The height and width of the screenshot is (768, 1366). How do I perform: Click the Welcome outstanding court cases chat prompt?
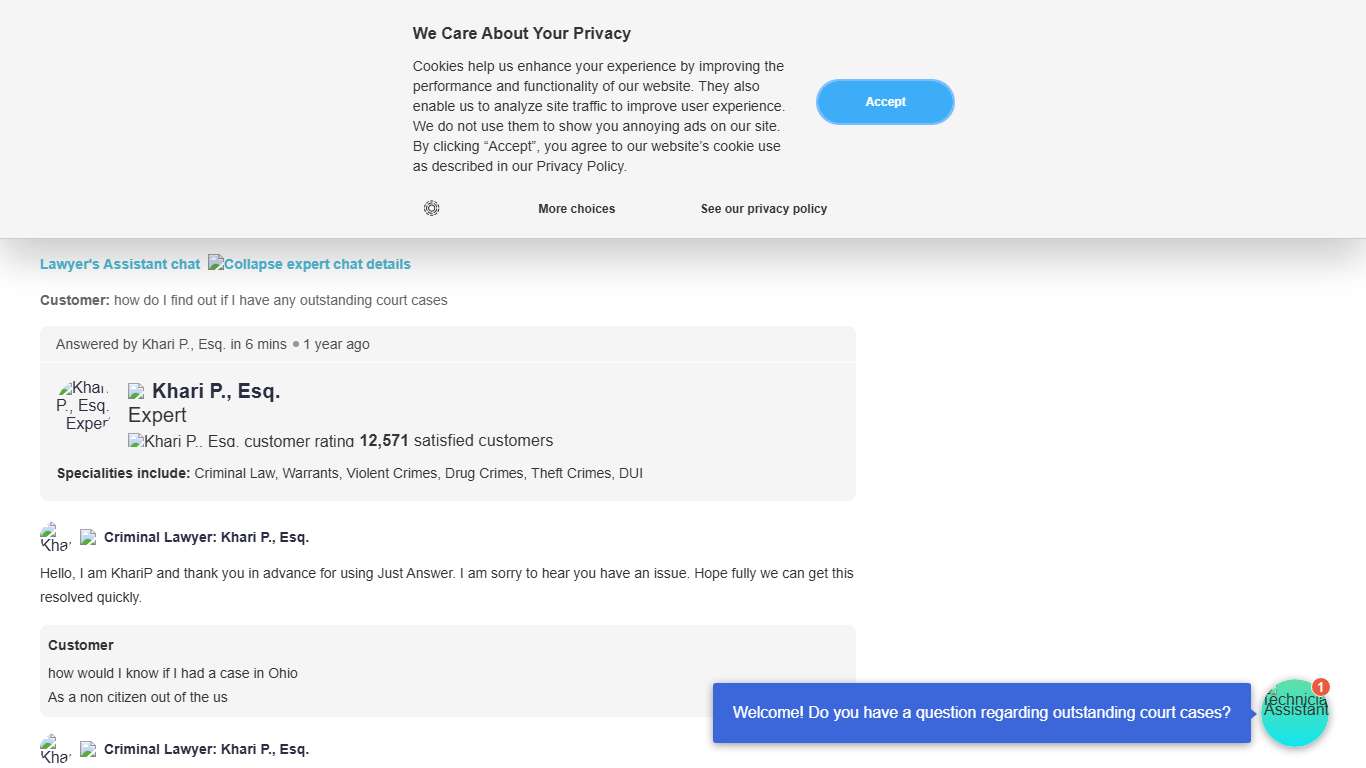click(981, 713)
